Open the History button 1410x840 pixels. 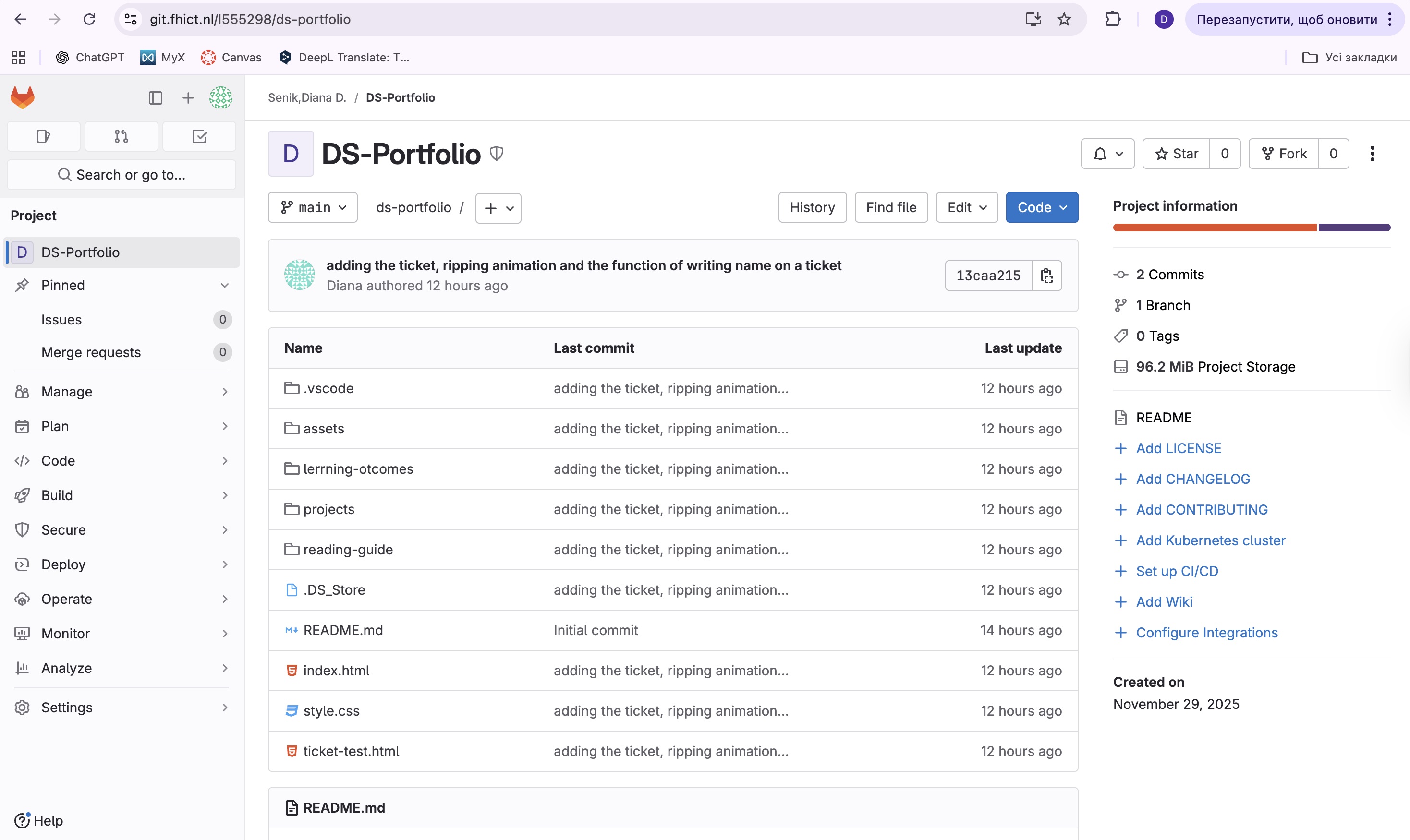pos(812,208)
